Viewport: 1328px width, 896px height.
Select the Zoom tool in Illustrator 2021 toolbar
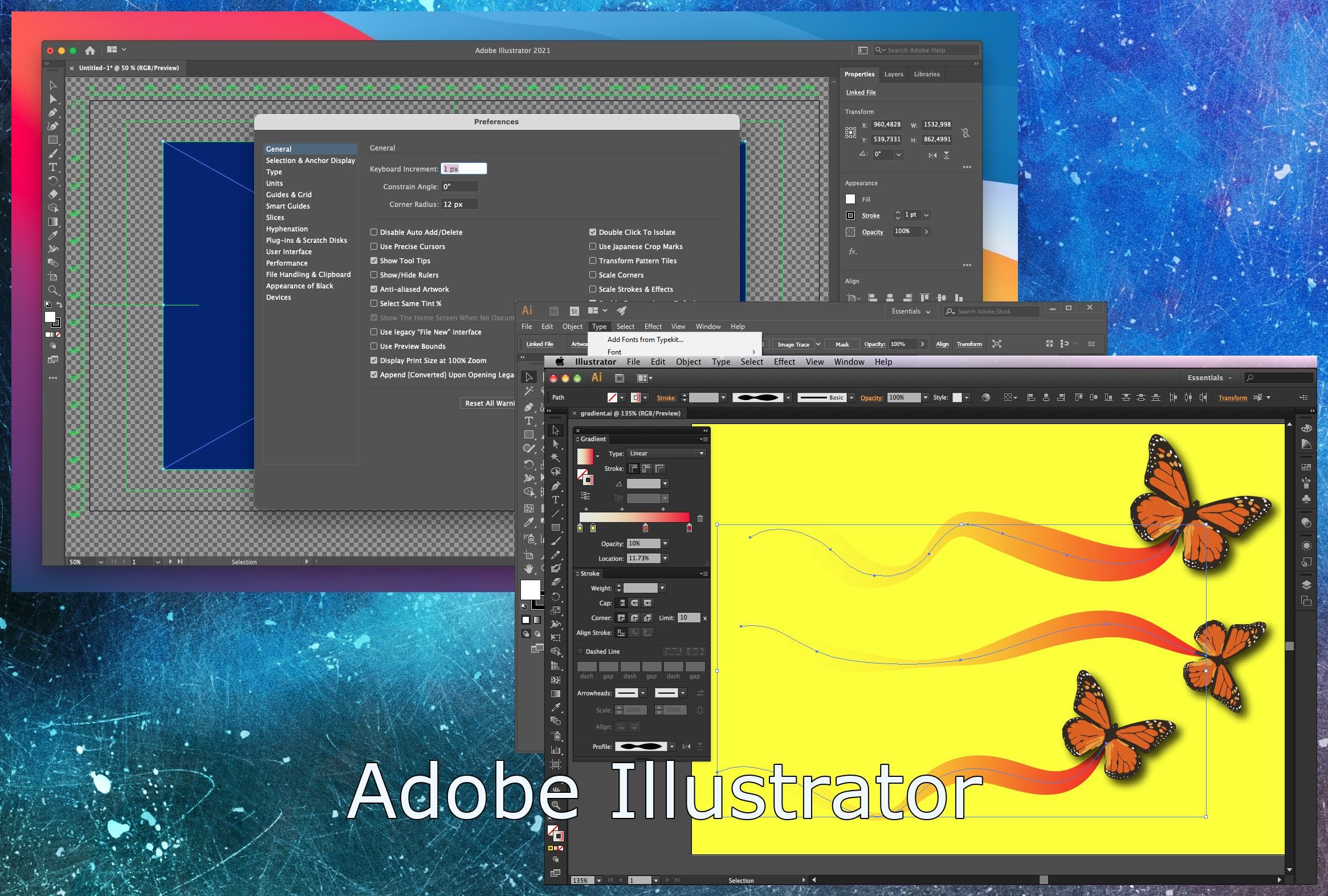point(52,290)
